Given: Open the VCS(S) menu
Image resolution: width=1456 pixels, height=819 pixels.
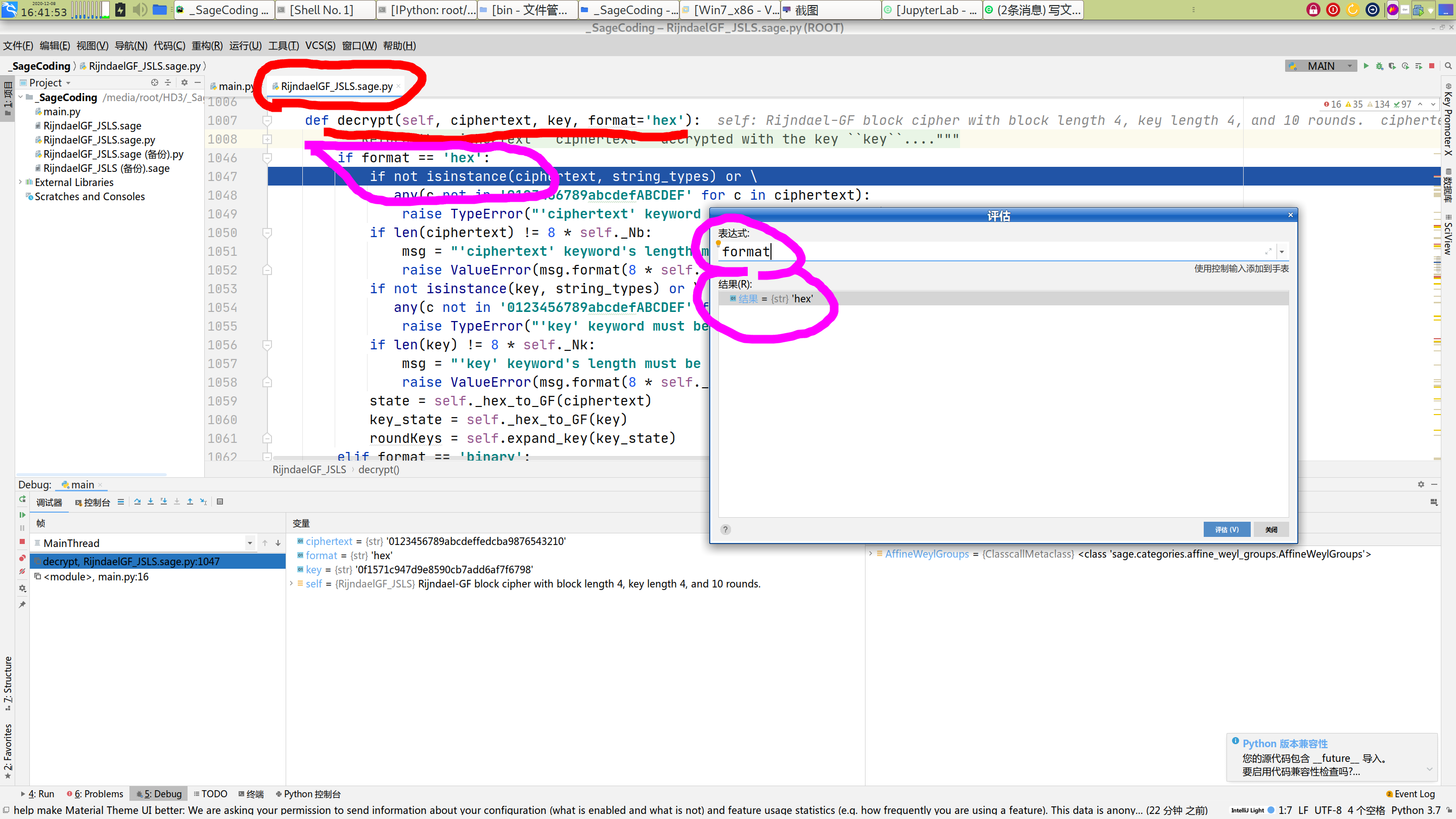Looking at the screenshot, I should 320,46.
